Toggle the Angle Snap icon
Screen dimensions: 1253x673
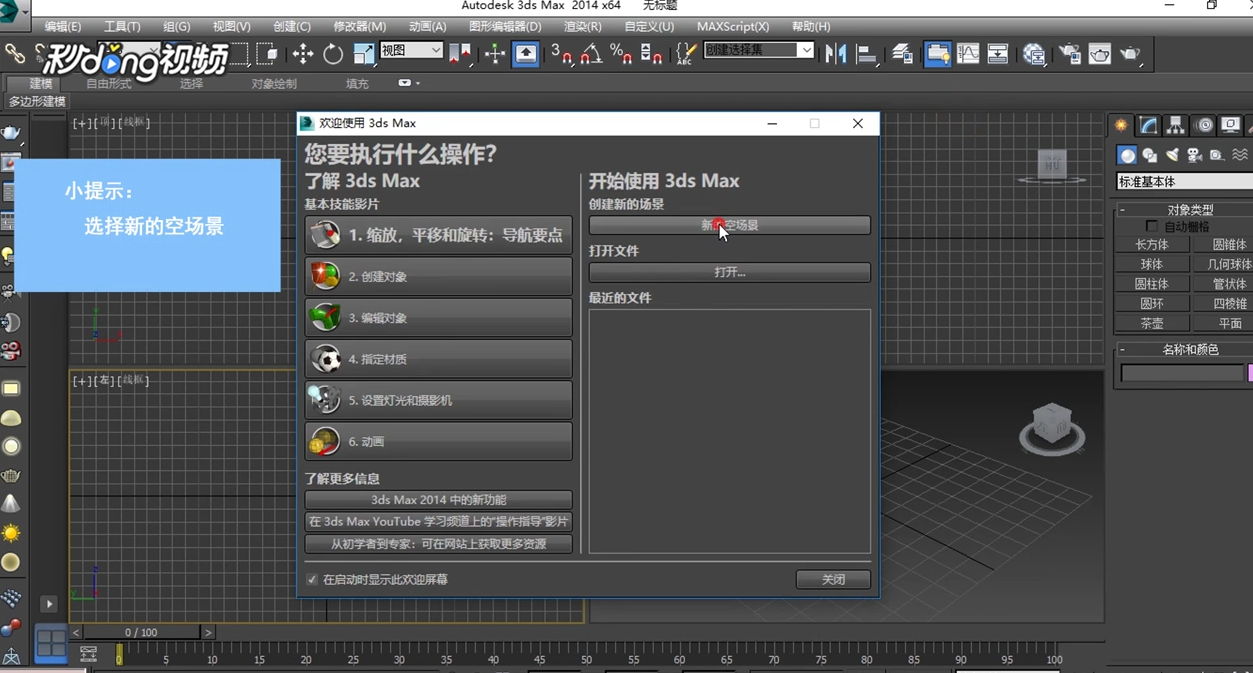591,54
